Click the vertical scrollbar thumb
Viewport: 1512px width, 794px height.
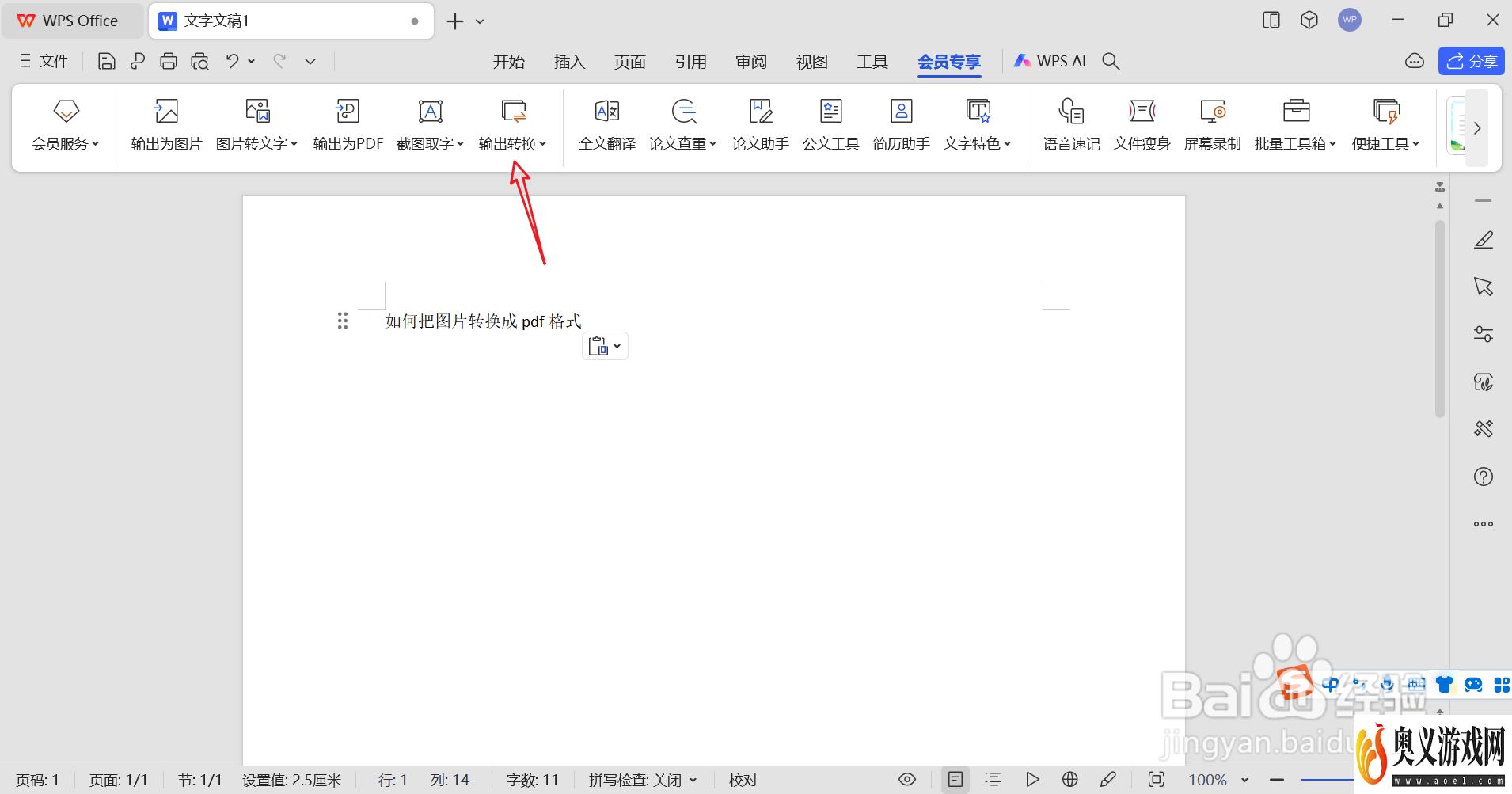pos(1440,319)
